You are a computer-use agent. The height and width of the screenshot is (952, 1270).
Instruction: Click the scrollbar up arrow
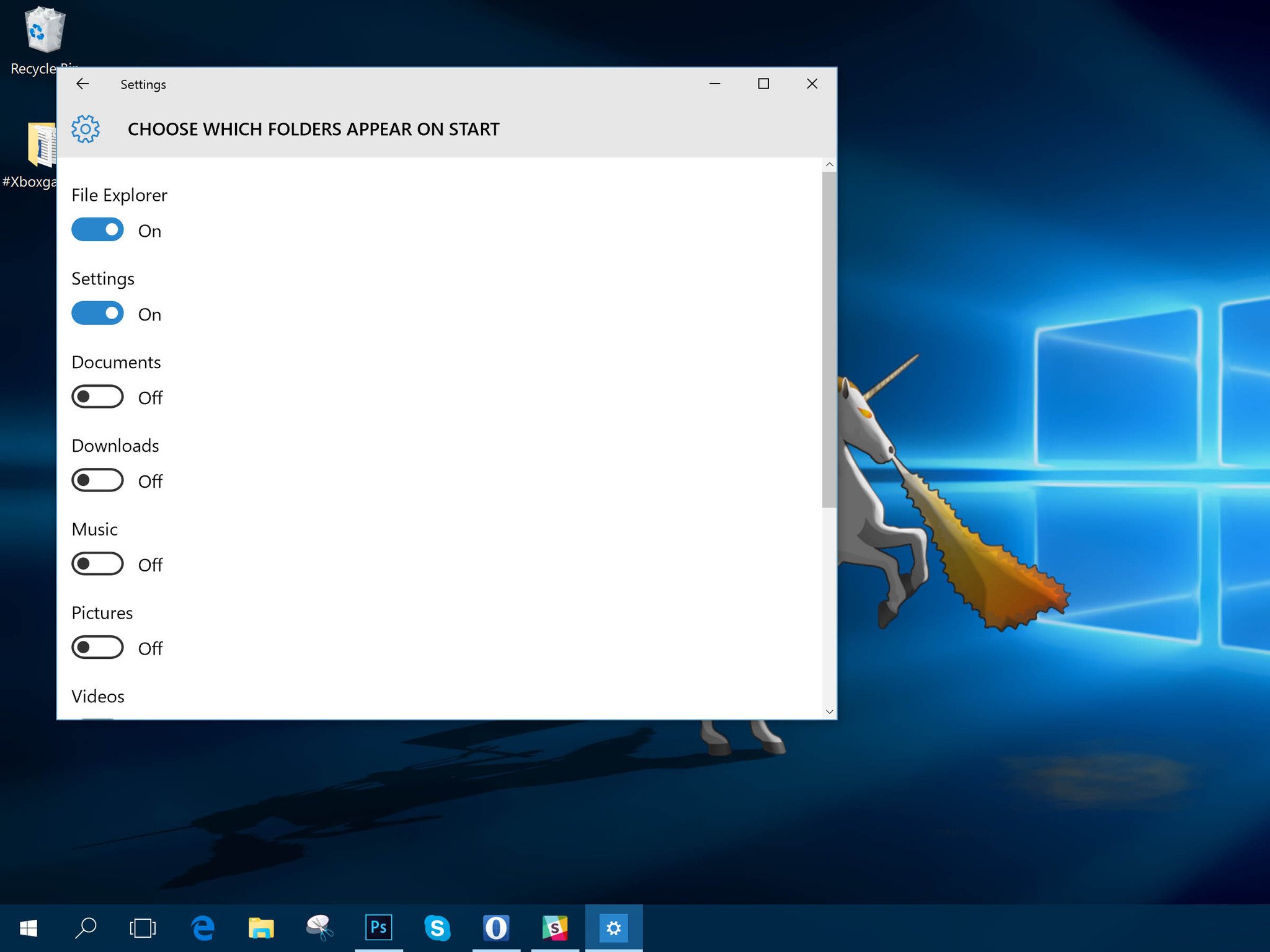coord(829,165)
